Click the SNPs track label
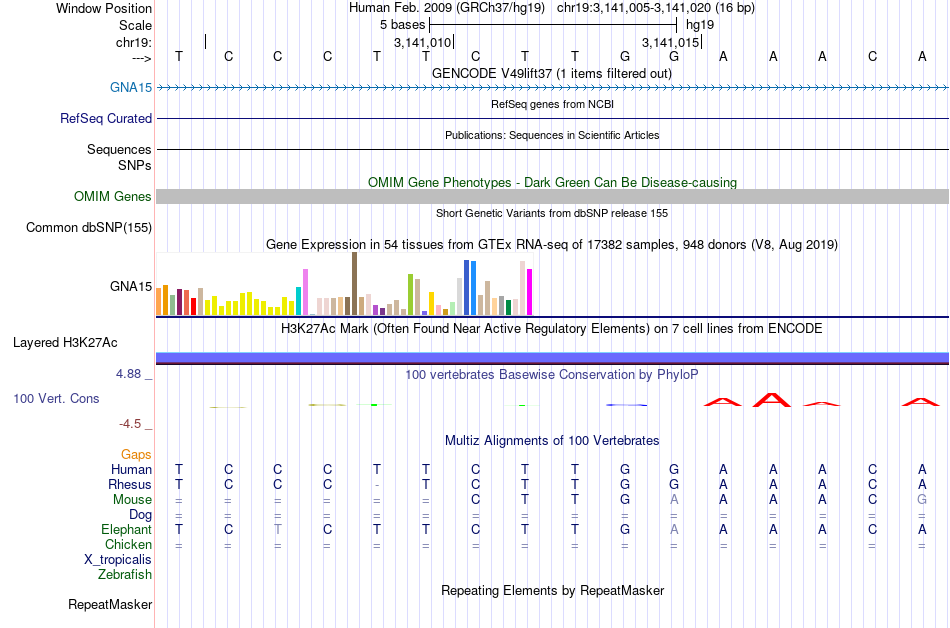The image size is (950, 628). click(135, 165)
